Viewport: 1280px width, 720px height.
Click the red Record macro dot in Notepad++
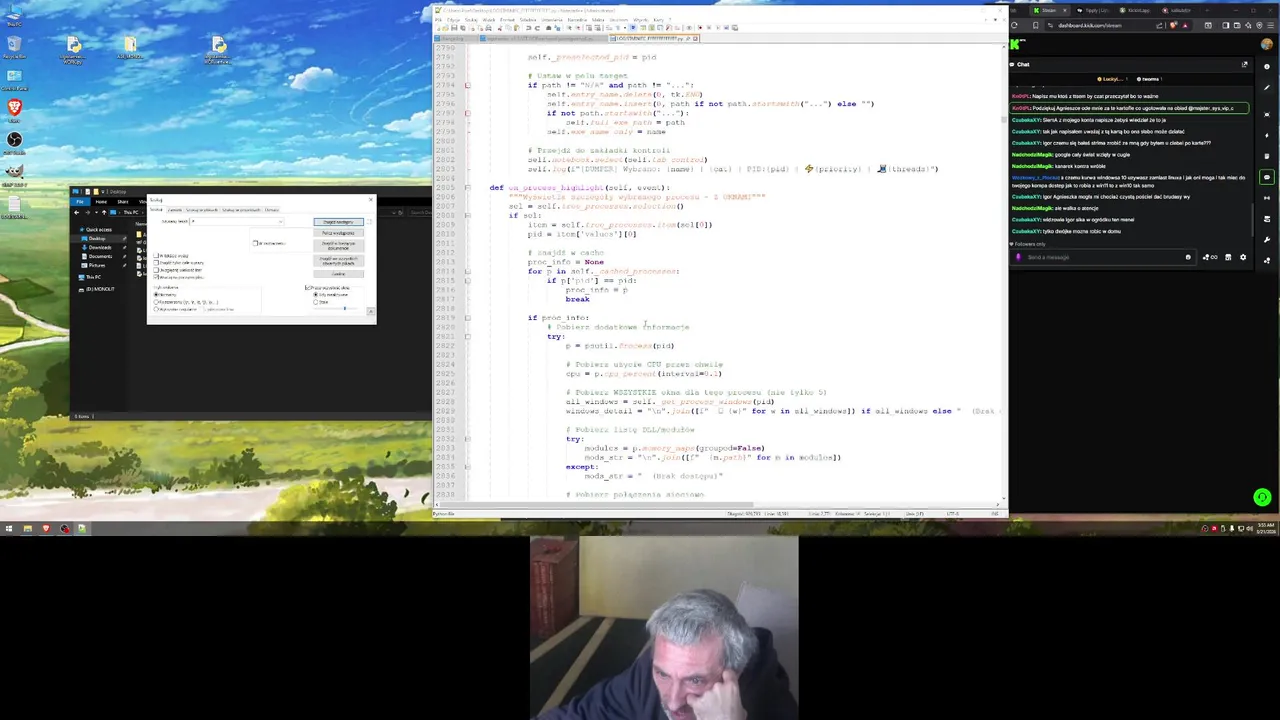(x=700, y=28)
